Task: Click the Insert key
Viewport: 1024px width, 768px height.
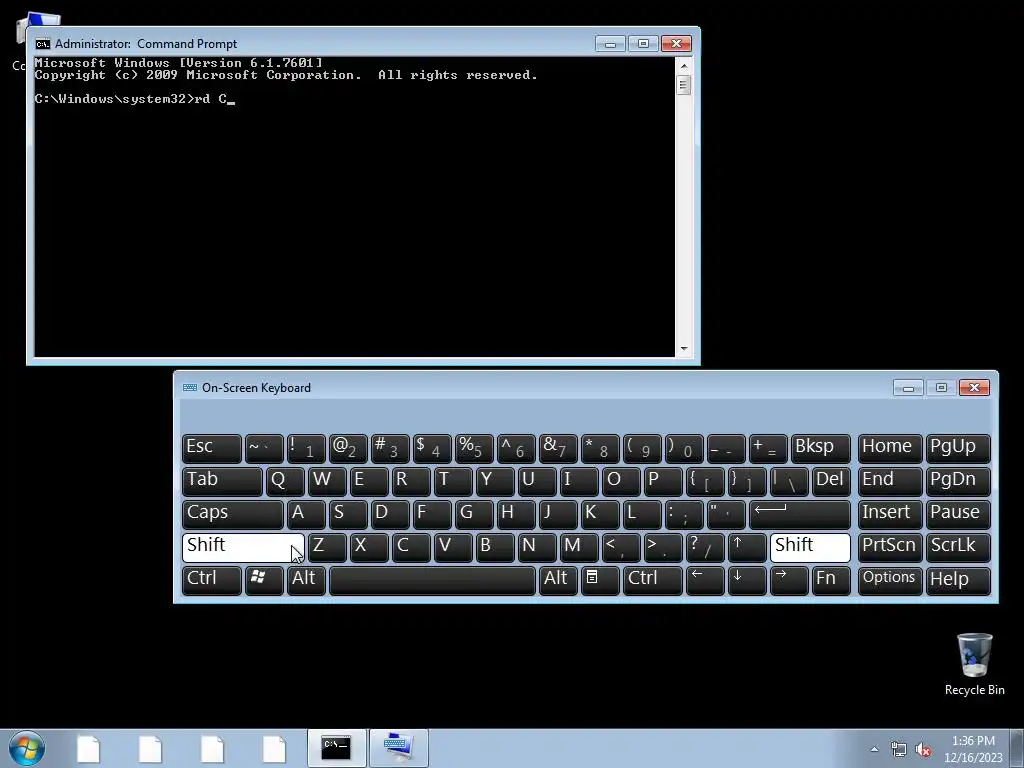Action: (889, 514)
